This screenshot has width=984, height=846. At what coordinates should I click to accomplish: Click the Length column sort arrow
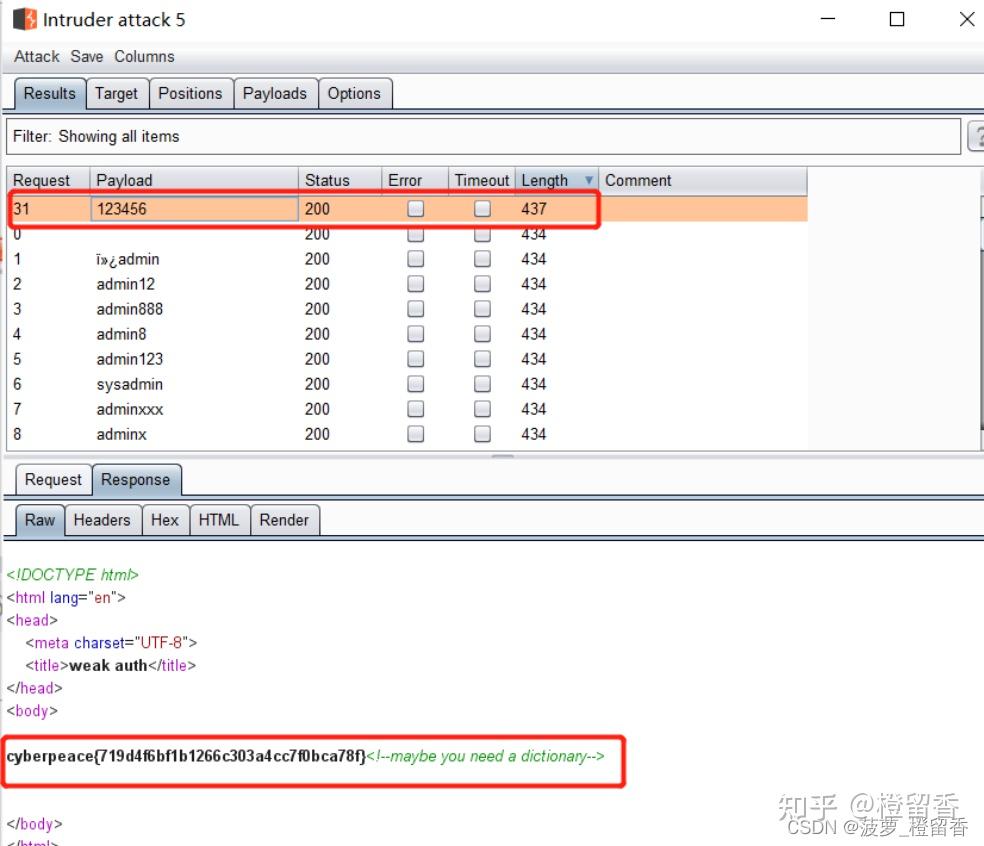tap(589, 180)
